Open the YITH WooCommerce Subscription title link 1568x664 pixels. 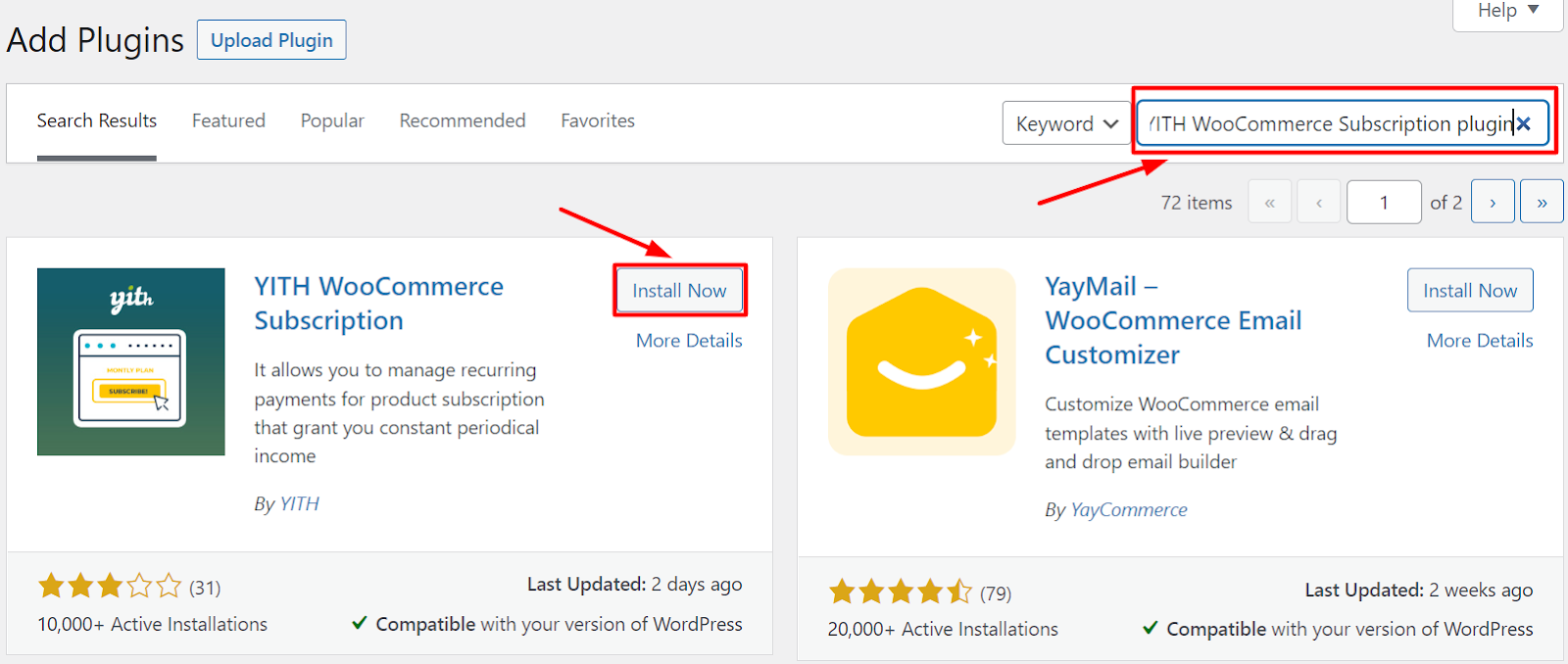pos(379,304)
